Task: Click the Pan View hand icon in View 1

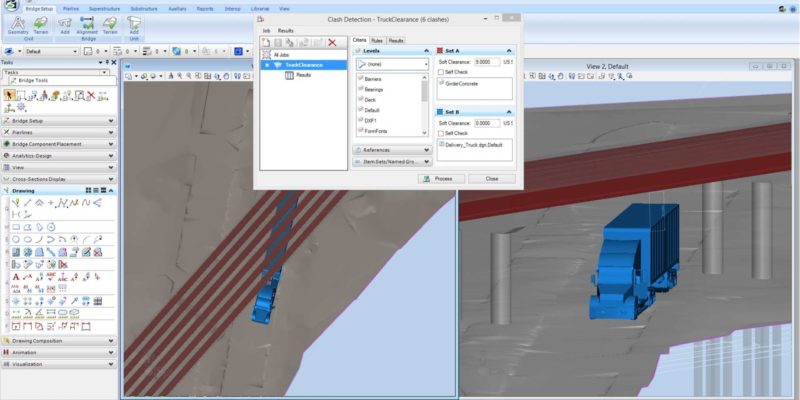Action: coord(226,76)
